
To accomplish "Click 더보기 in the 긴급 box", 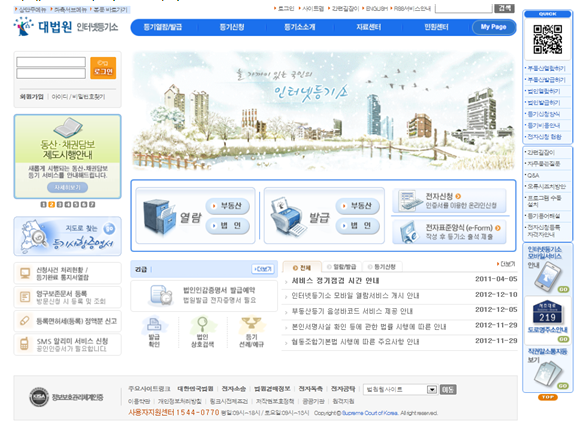I will click(263, 269).
